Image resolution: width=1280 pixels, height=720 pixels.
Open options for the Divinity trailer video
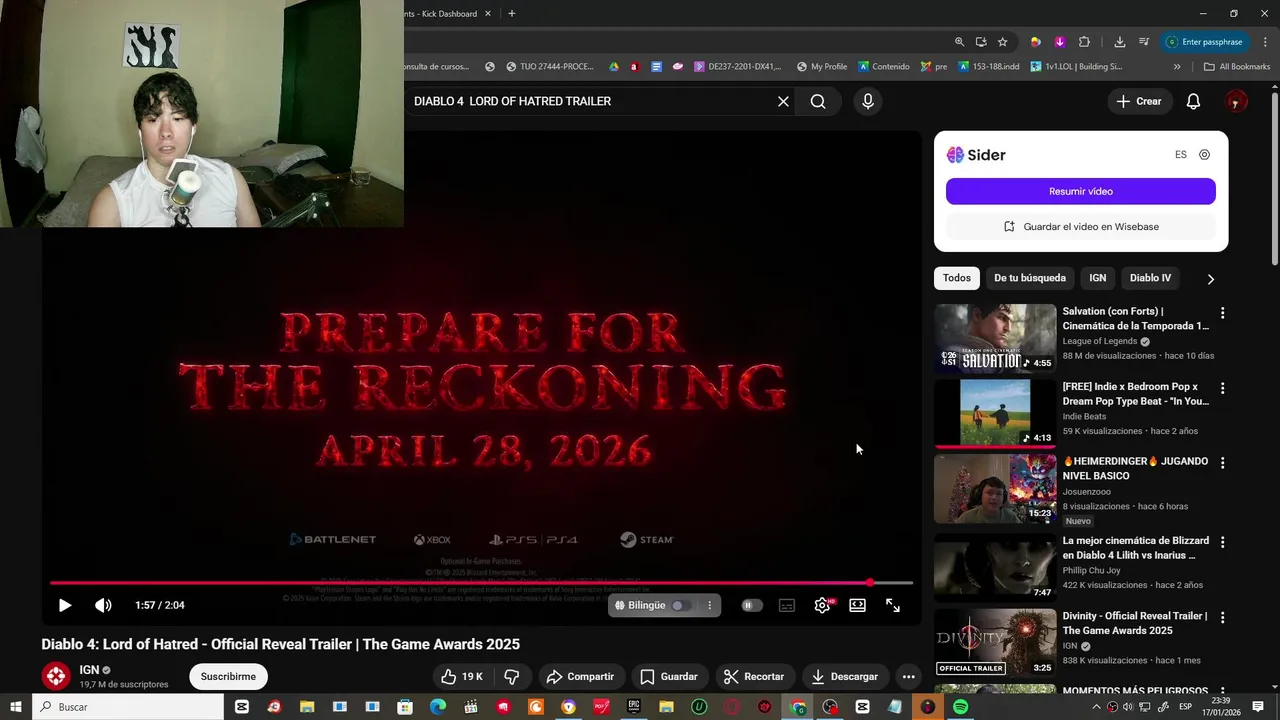[1222, 617]
